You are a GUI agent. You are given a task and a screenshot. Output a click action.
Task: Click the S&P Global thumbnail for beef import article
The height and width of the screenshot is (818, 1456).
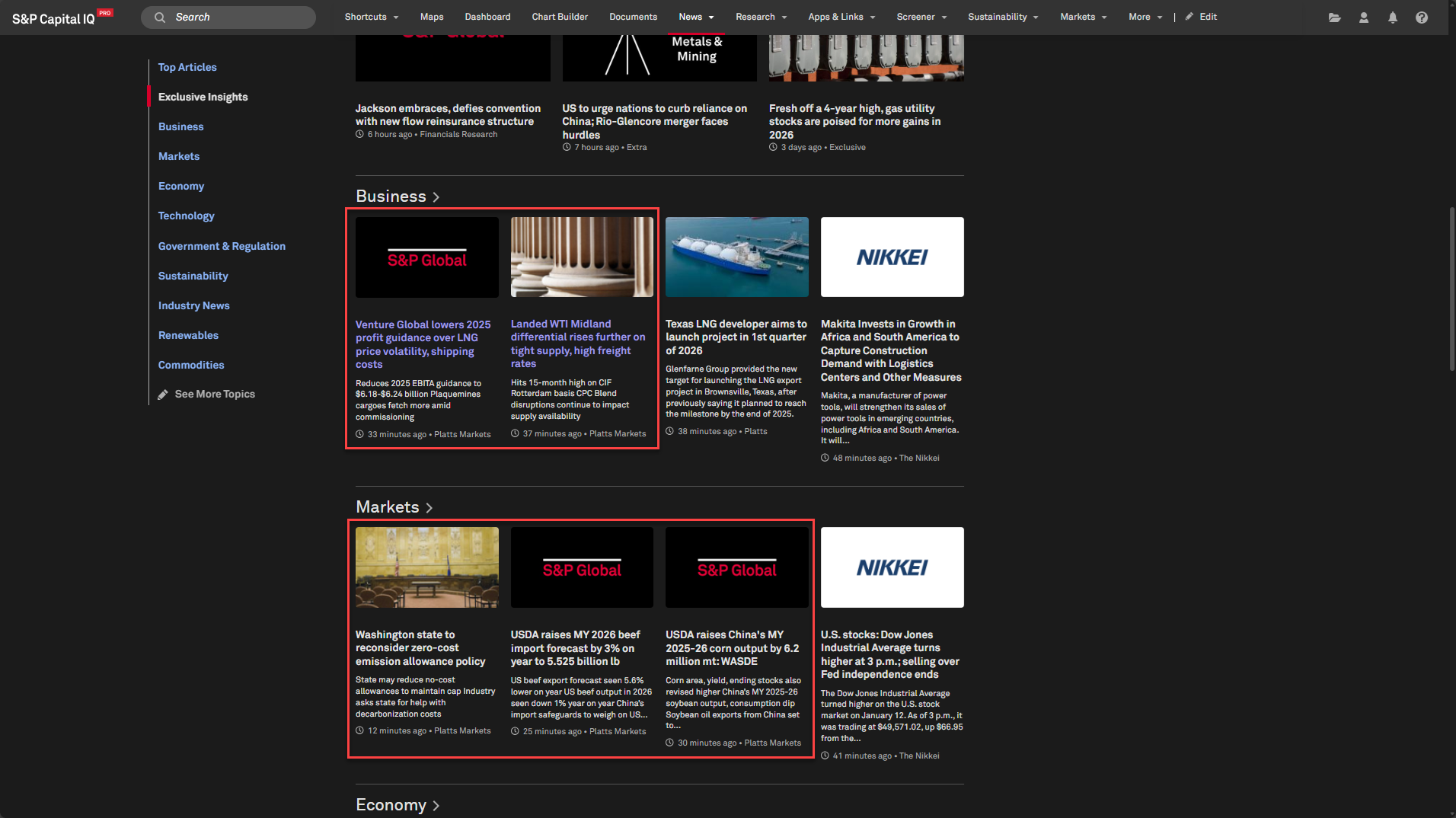click(x=582, y=567)
